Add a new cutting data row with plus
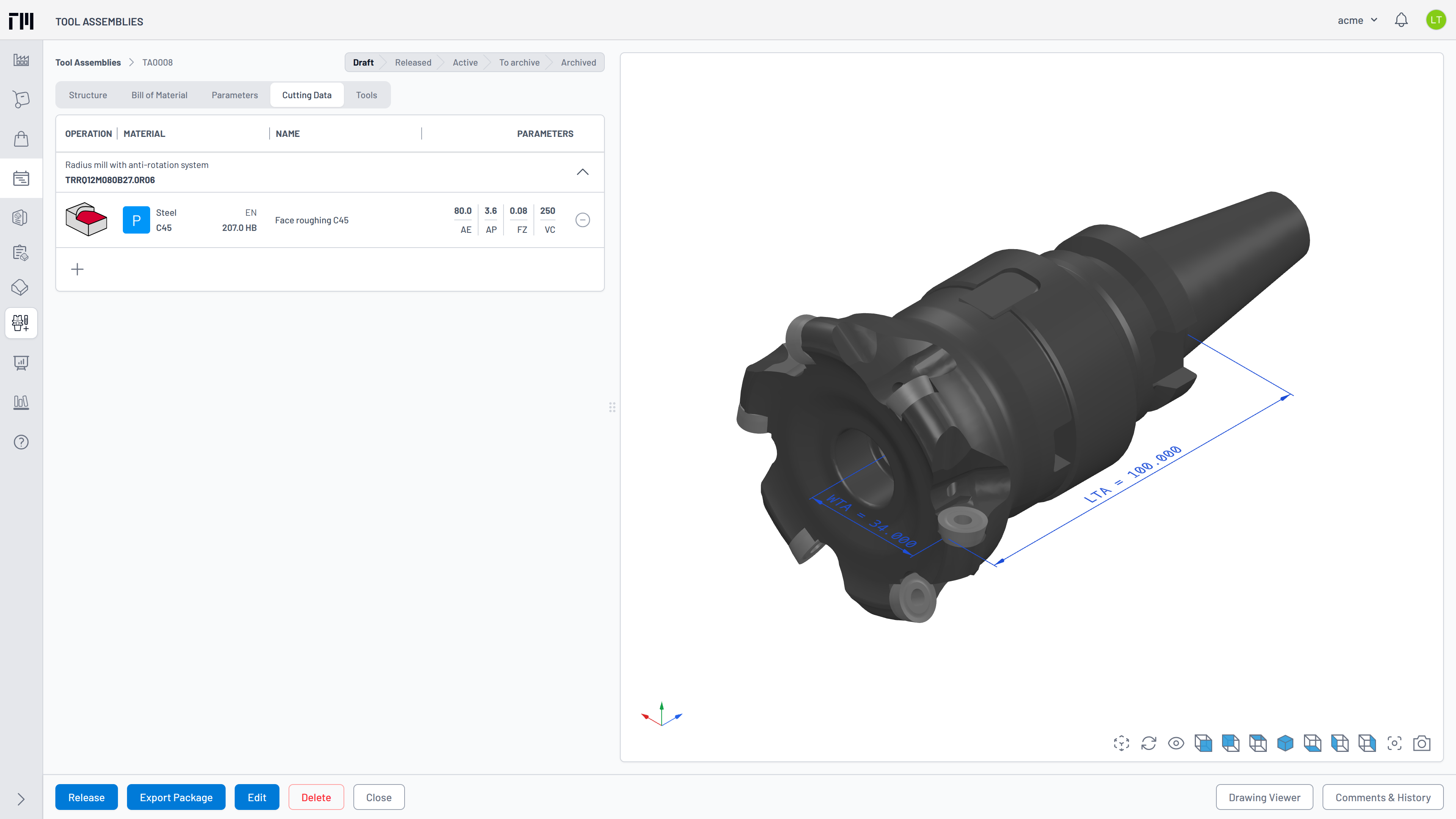The image size is (1456, 819). coord(77,269)
